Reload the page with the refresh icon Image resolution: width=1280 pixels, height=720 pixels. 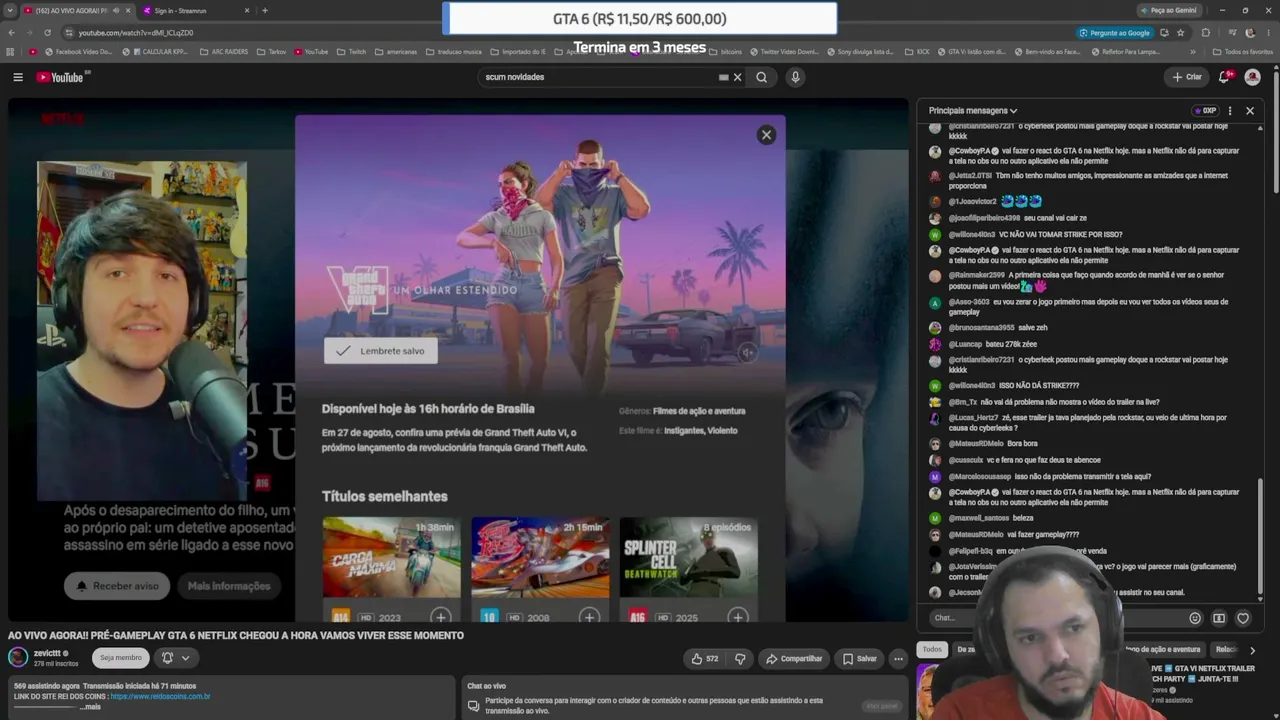coord(48,33)
